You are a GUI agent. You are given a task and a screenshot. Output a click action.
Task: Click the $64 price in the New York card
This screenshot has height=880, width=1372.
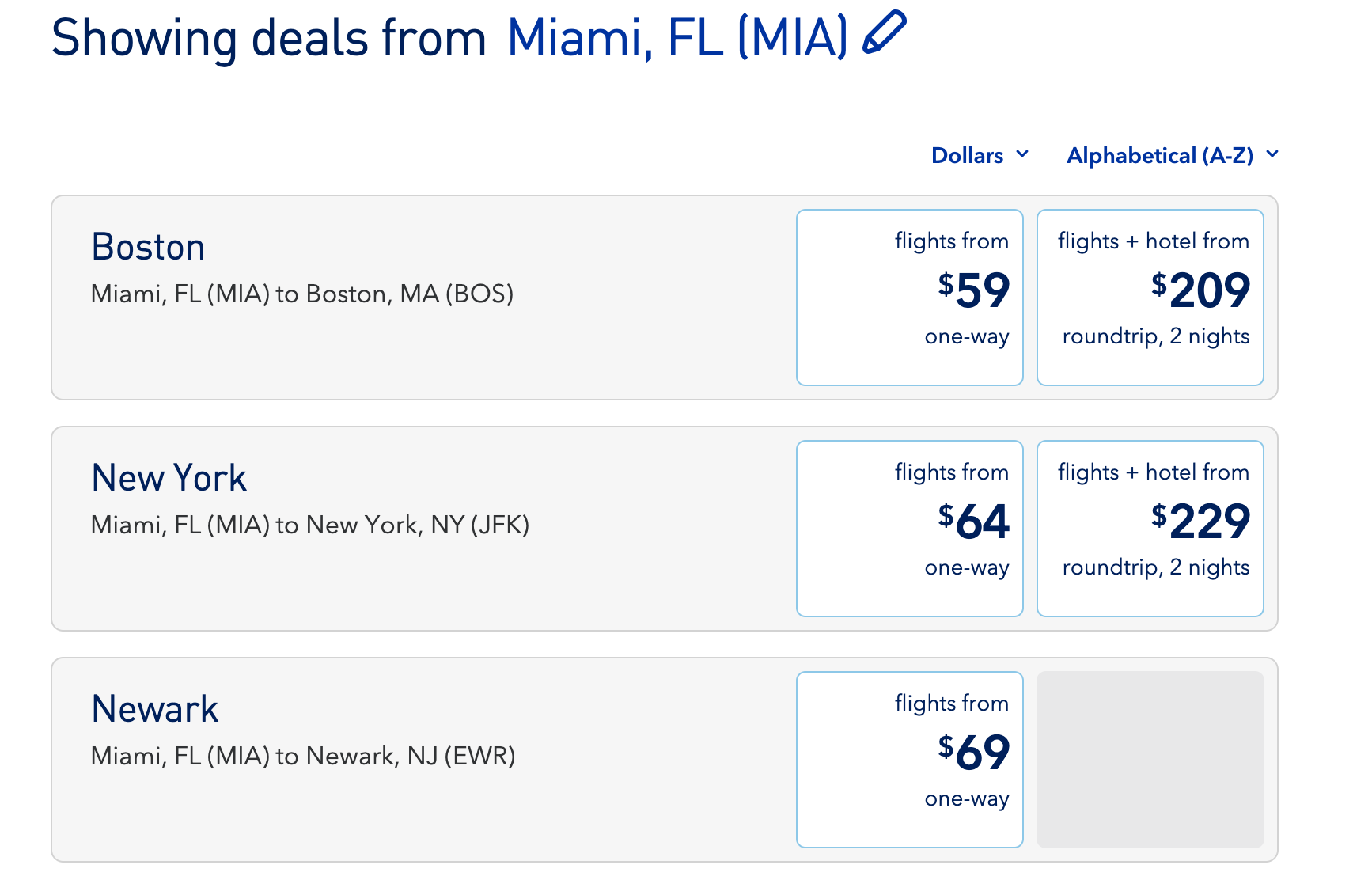[x=973, y=522]
